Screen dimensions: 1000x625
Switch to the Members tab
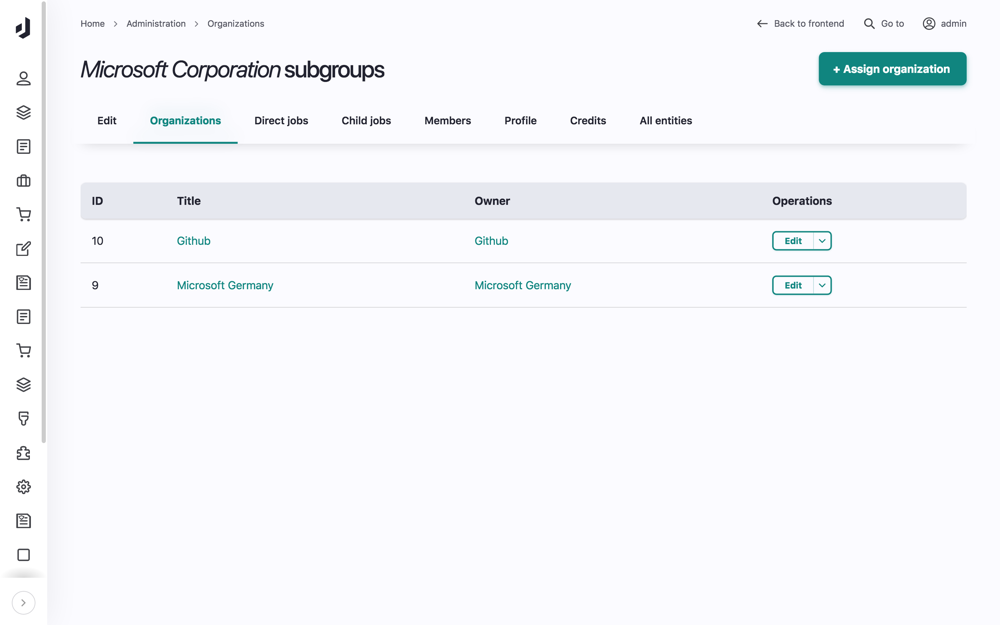(448, 121)
